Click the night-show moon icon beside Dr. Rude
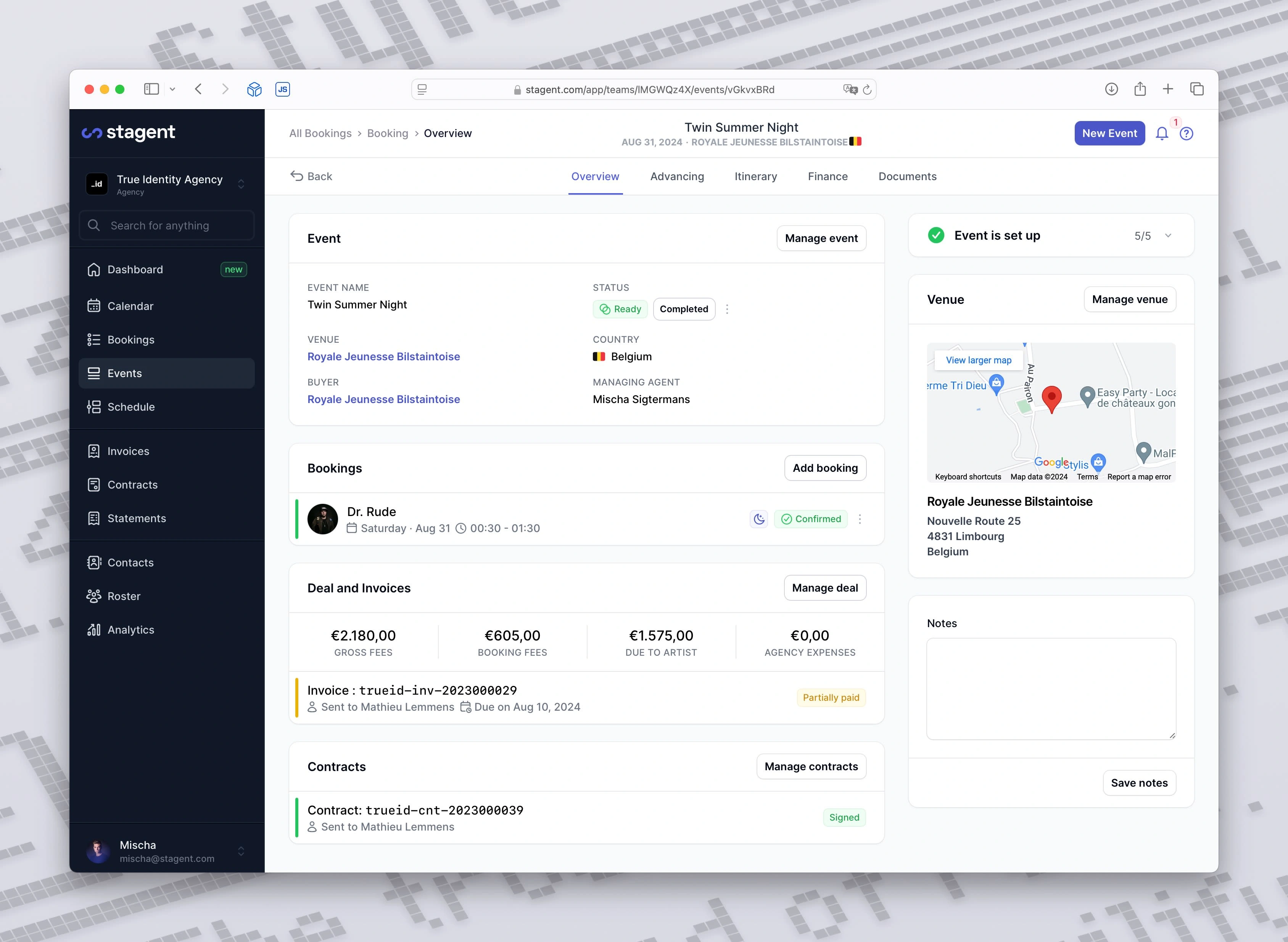 pyautogui.click(x=758, y=519)
